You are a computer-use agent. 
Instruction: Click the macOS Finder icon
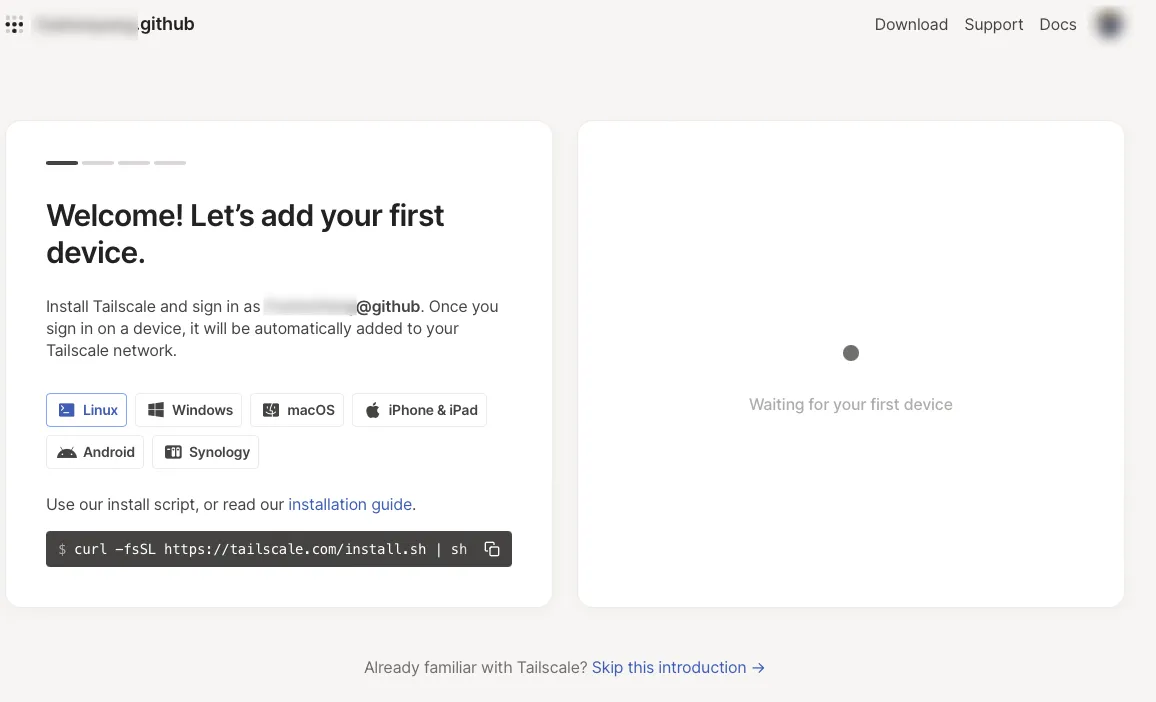[x=271, y=410]
